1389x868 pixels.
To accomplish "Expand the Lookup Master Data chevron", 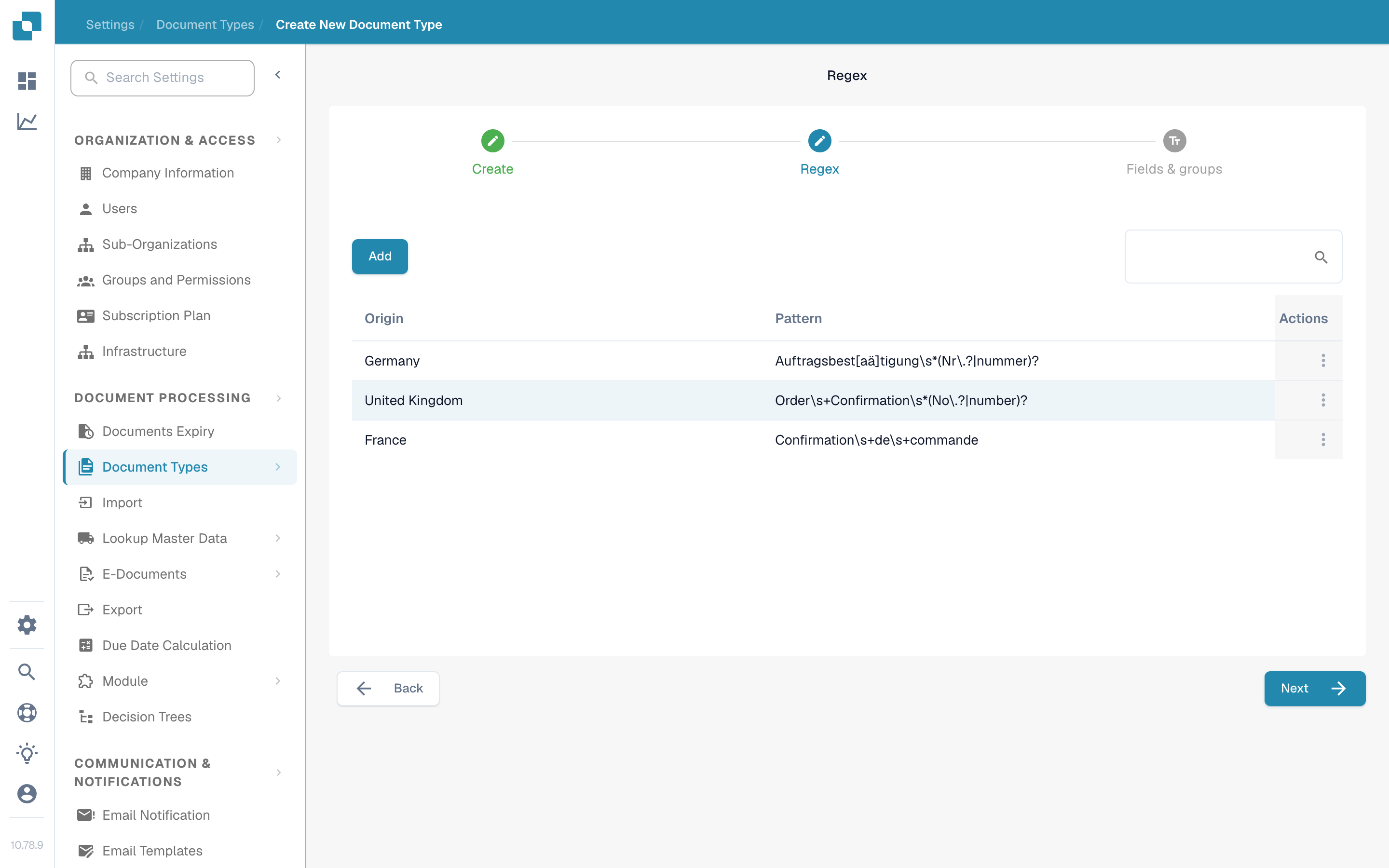I will point(278,538).
